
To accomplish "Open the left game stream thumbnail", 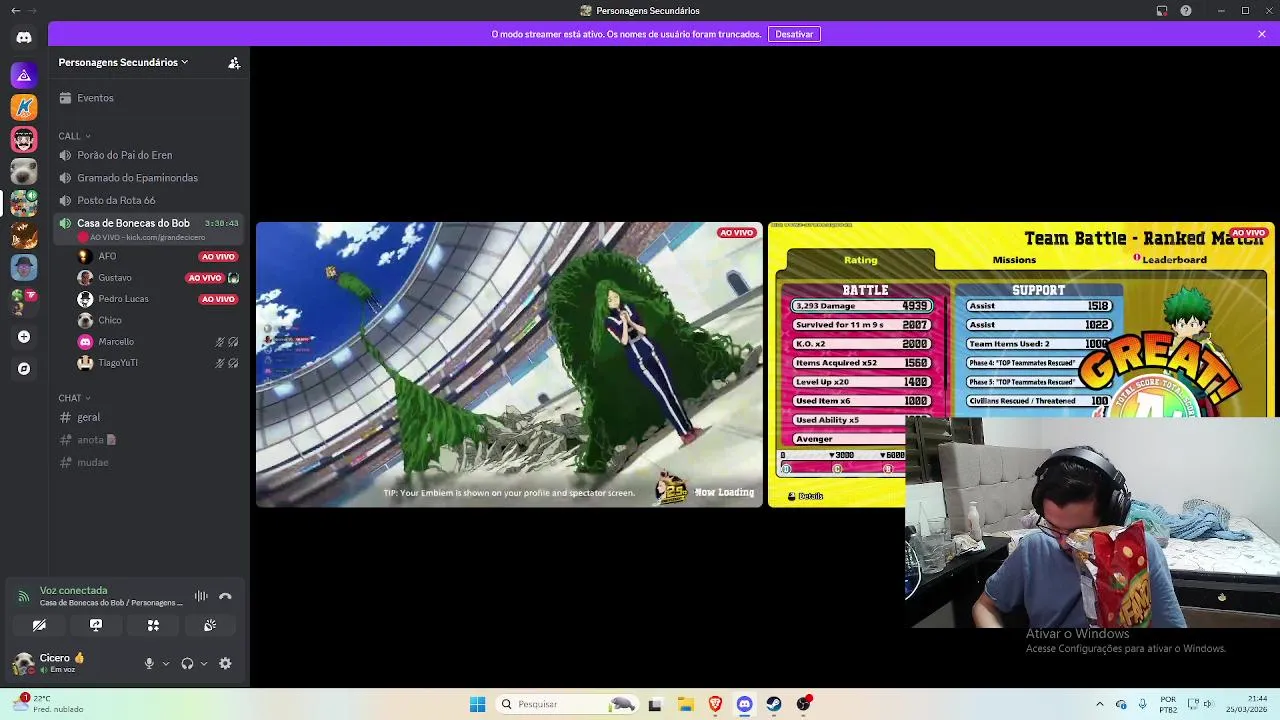I will (x=509, y=365).
